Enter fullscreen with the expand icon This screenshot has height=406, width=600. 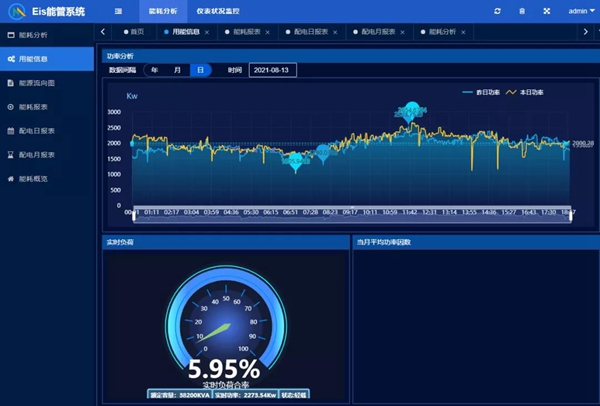click(x=547, y=11)
